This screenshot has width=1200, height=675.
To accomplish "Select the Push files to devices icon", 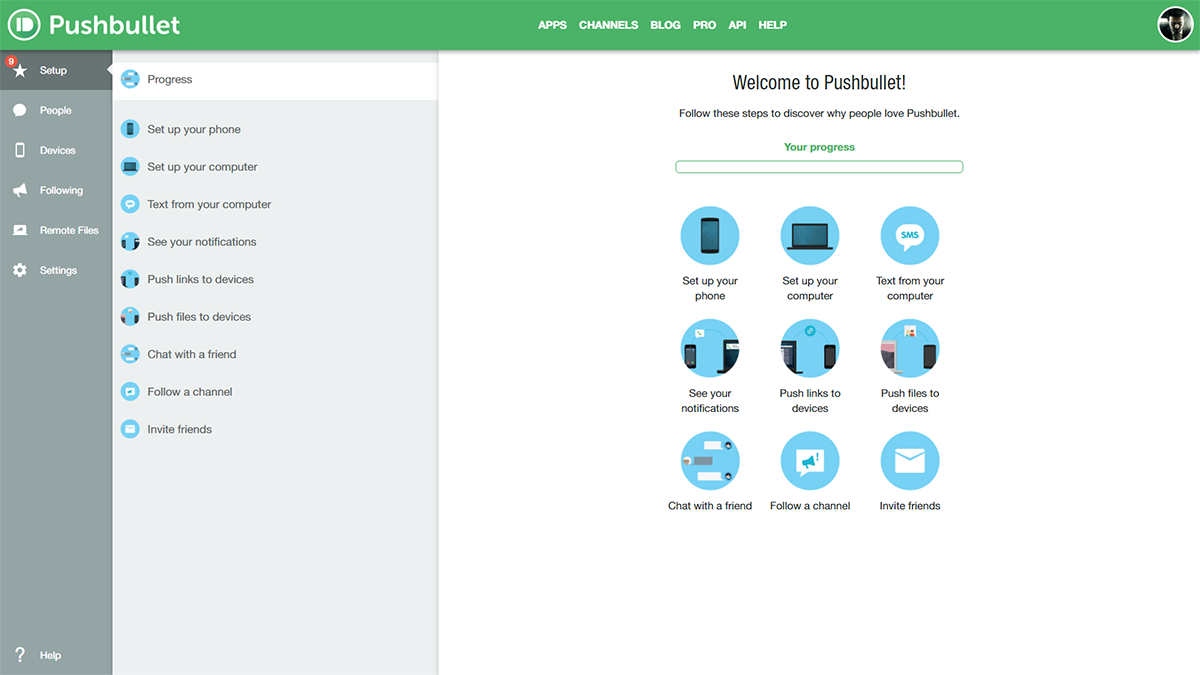I will [x=910, y=348].
